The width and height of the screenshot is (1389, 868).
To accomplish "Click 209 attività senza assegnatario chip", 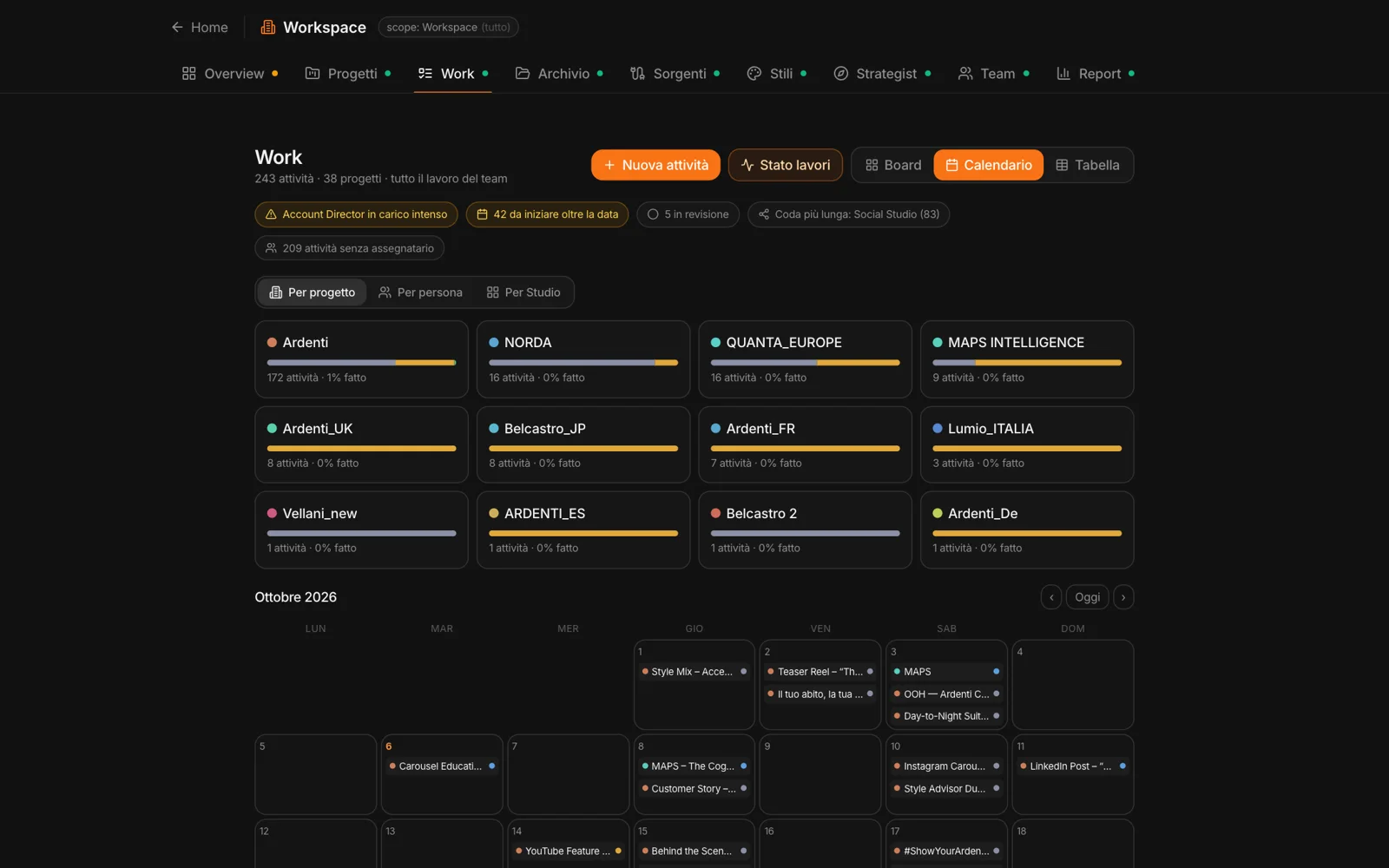I will (x=349, y=248).
